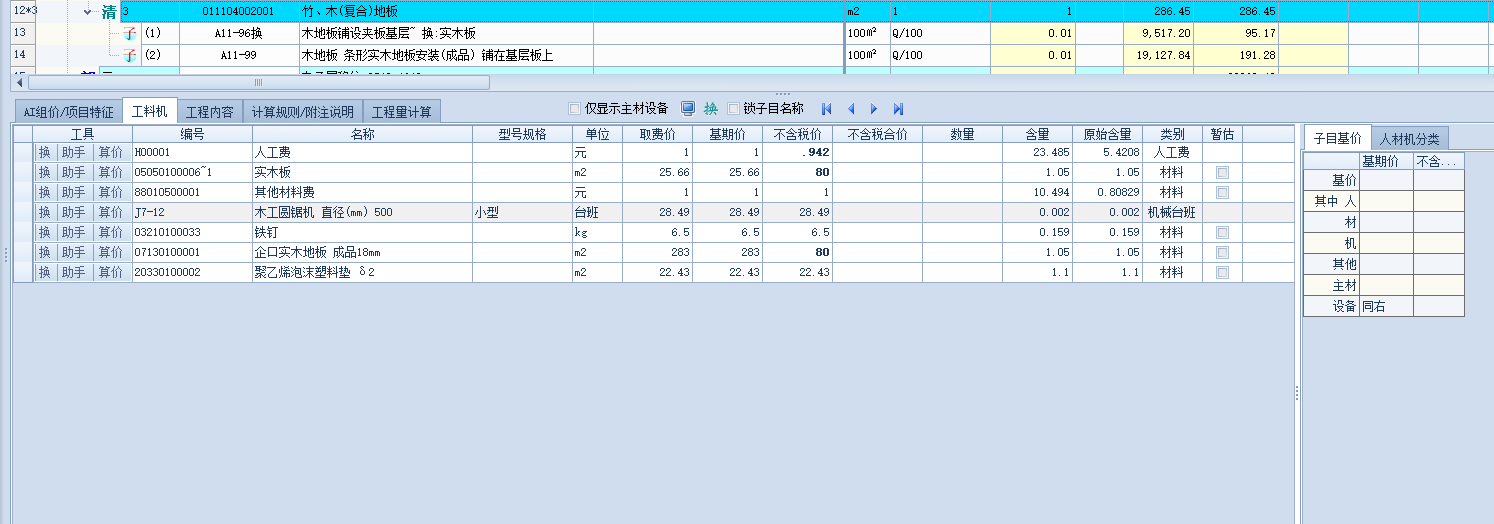Click the monitor display icon in toolbar
Screen dimensions: 1494x524
688,108
